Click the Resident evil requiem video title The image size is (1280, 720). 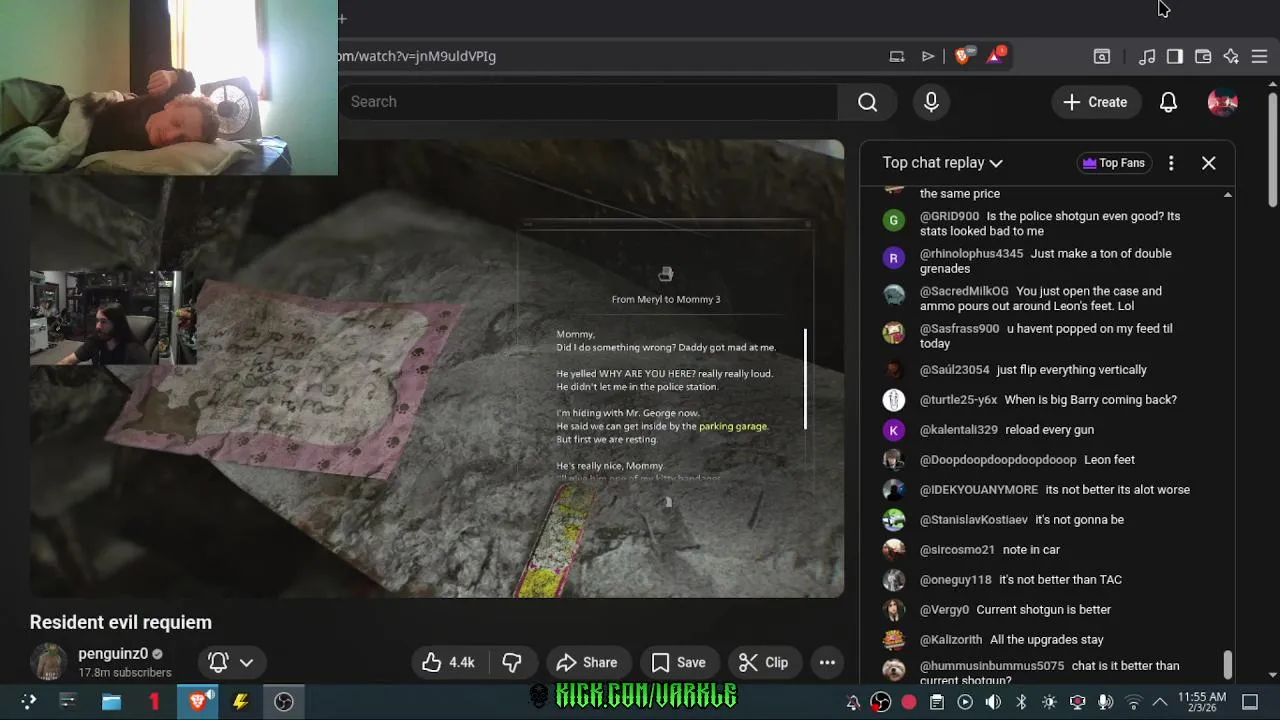(121, 622)
